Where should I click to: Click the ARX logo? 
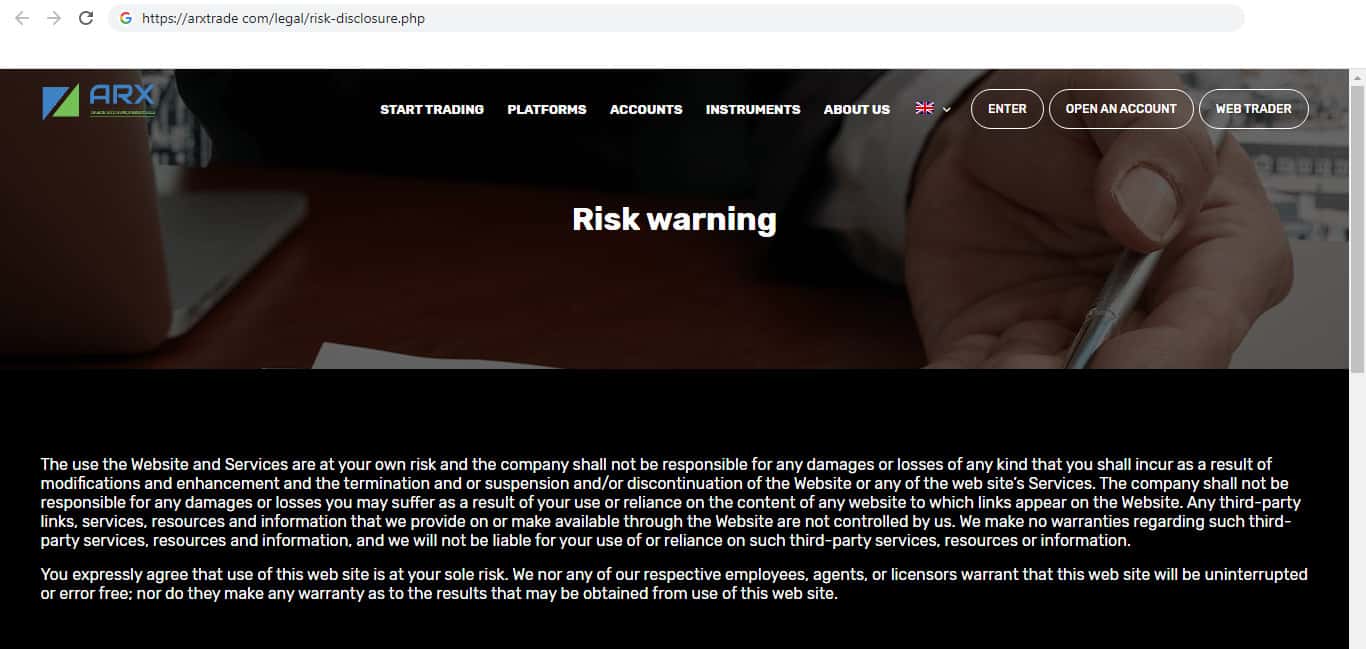(99, 101)
